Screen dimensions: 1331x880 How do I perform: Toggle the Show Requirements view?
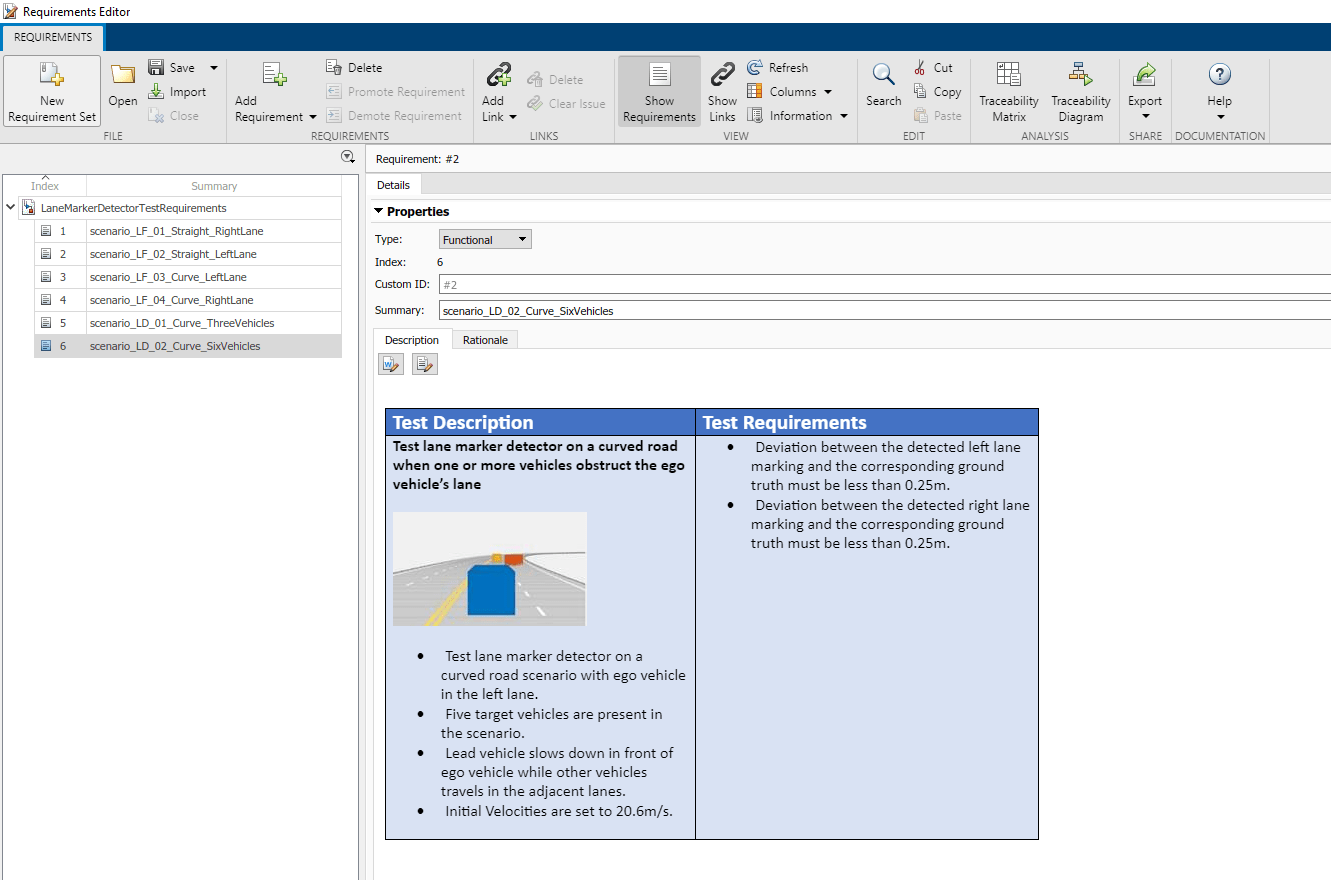point(659,76)
